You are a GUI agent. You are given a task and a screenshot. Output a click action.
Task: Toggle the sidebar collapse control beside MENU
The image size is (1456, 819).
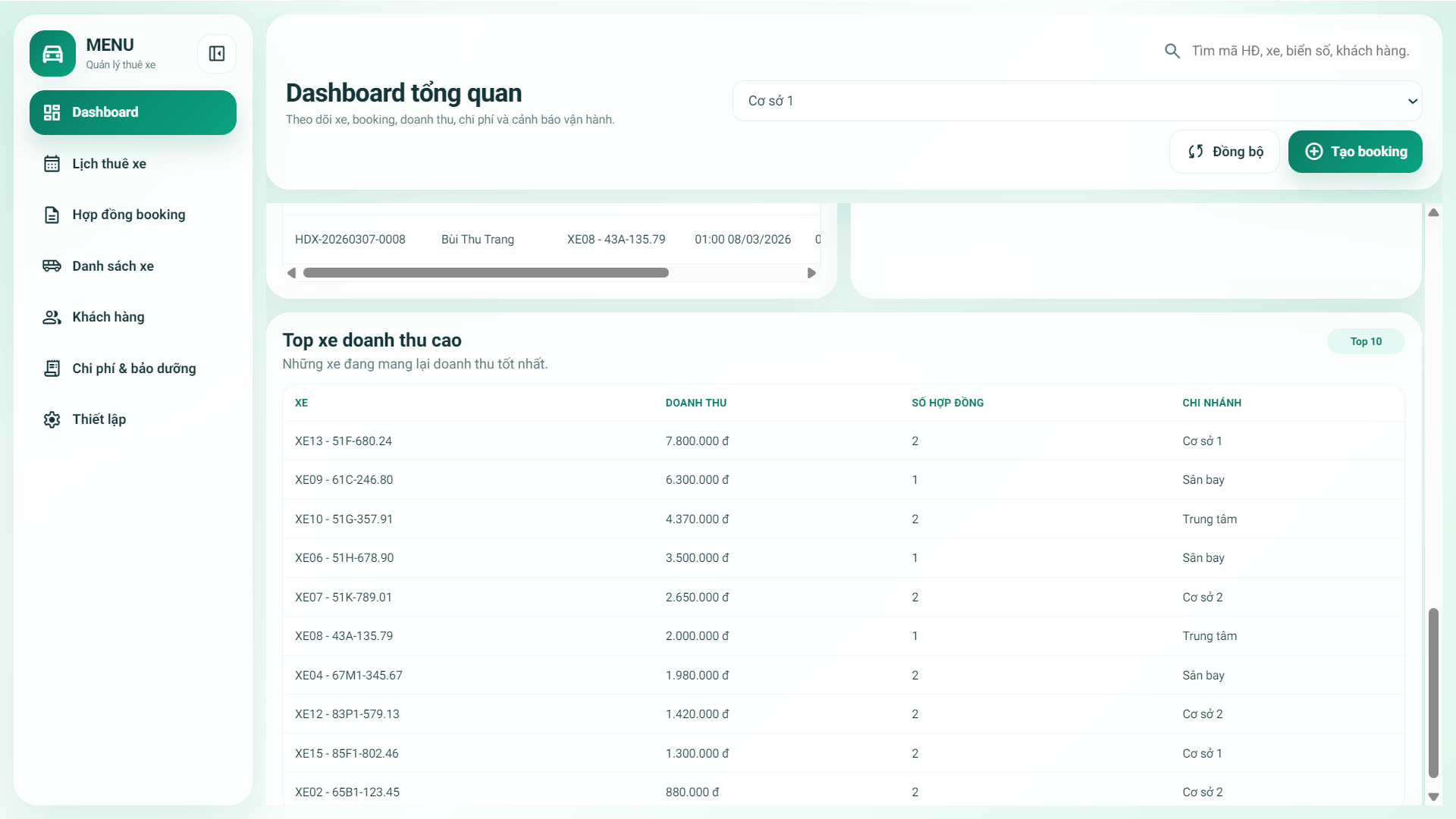[217, 53]
